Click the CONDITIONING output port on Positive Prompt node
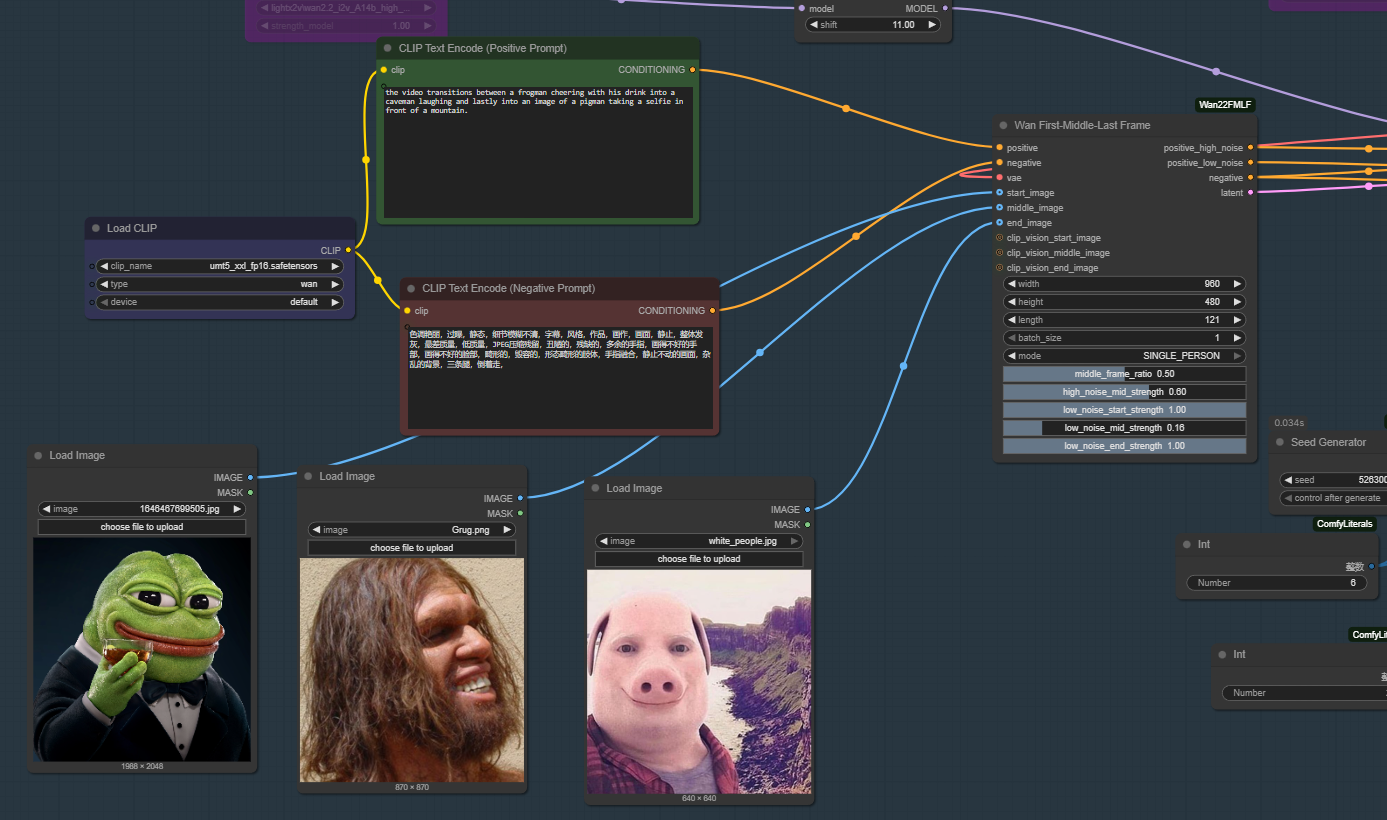This screenshot has width=1387, height=820. (692, 70)
